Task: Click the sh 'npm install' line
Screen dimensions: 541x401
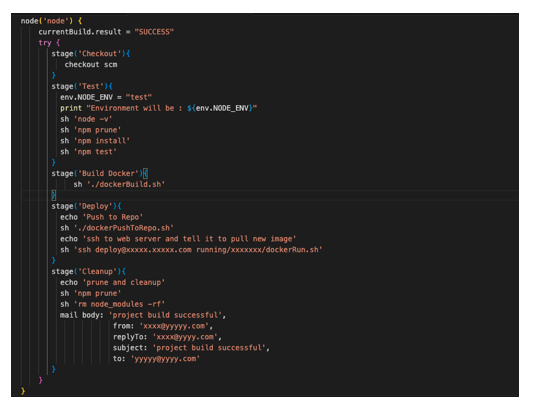Action: point(95,141)
